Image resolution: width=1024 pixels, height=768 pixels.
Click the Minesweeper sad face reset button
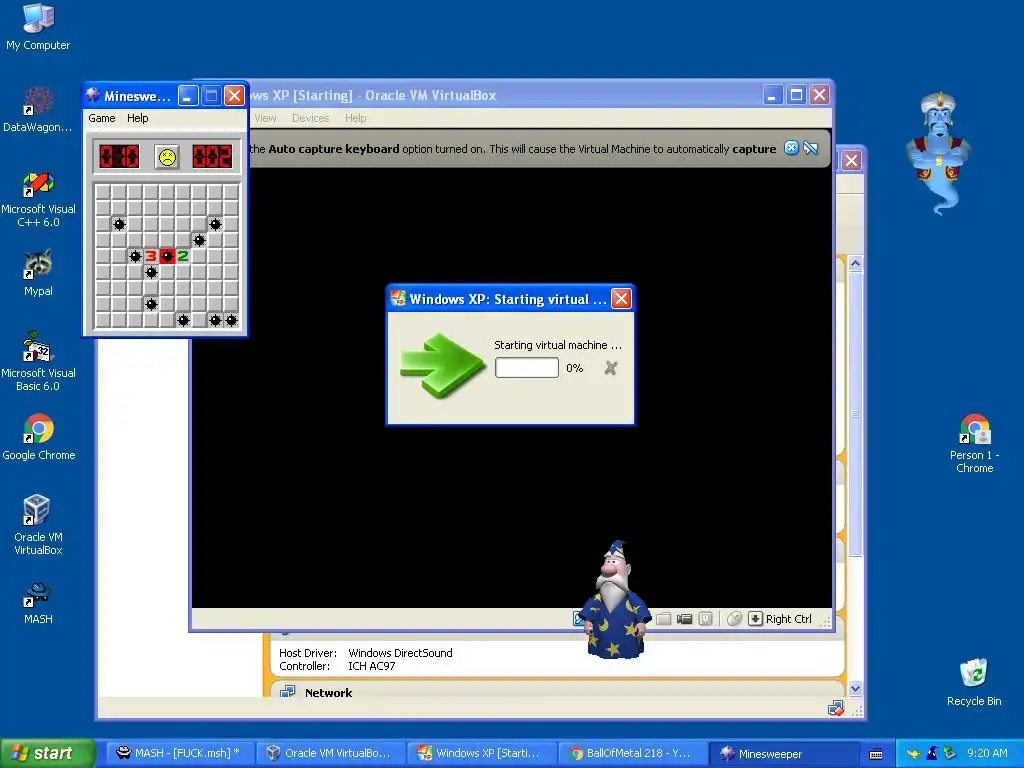click(167, 157)
